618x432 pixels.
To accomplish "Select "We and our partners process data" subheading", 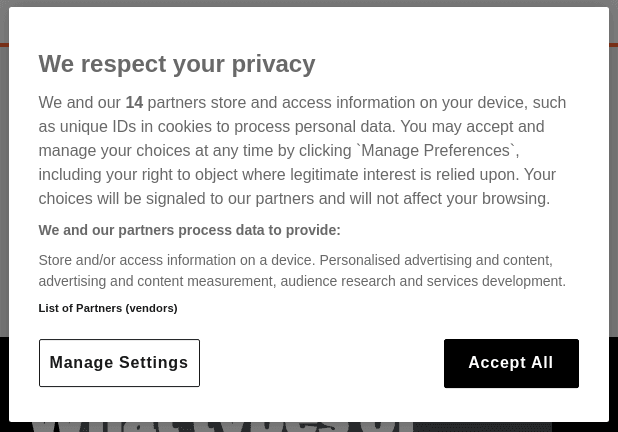I will 189,230.
